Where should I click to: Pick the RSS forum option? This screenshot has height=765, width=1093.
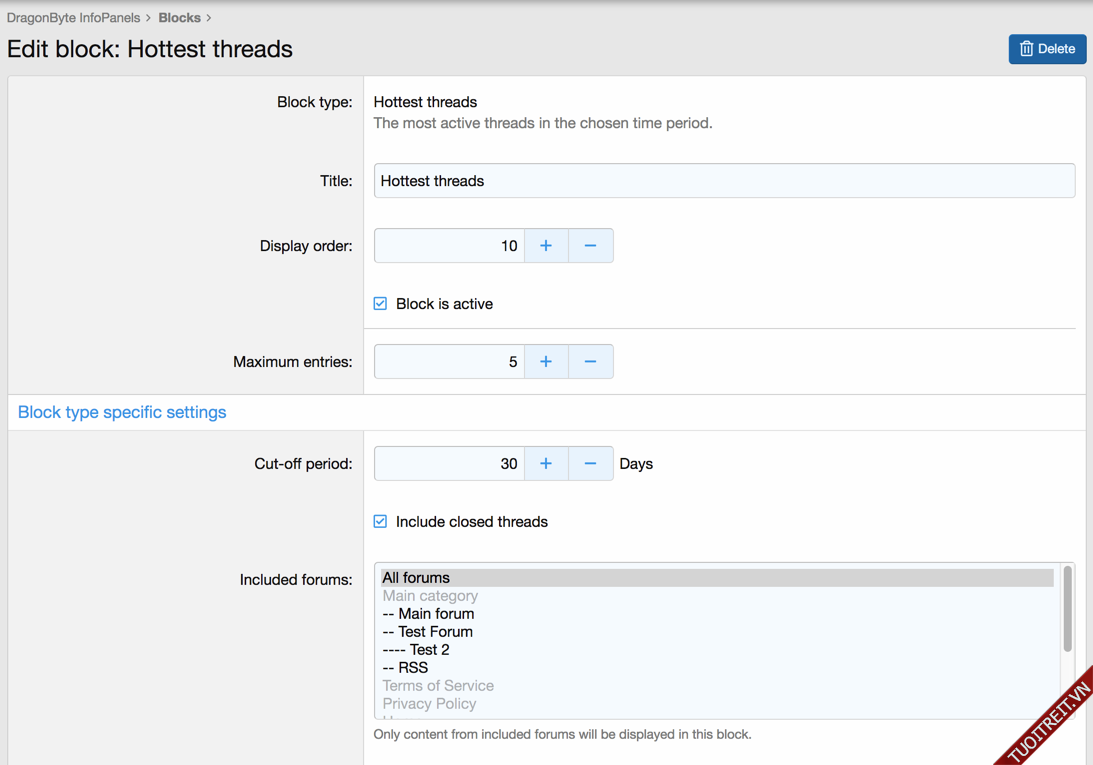coord(405,668)
